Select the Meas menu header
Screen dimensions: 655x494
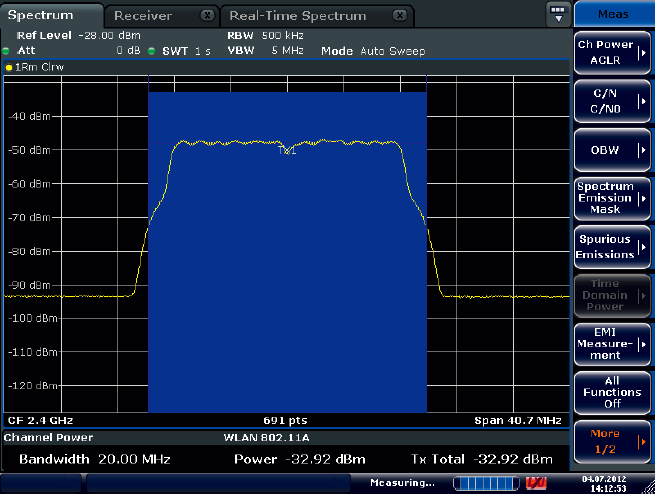613,14
